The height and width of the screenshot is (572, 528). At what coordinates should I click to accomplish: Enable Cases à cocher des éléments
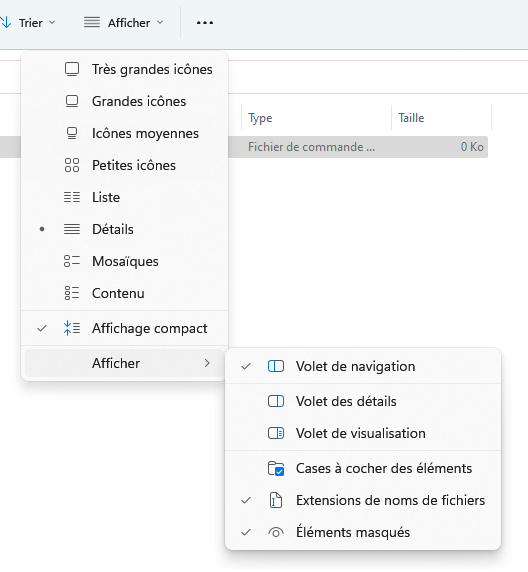[363, 468]
